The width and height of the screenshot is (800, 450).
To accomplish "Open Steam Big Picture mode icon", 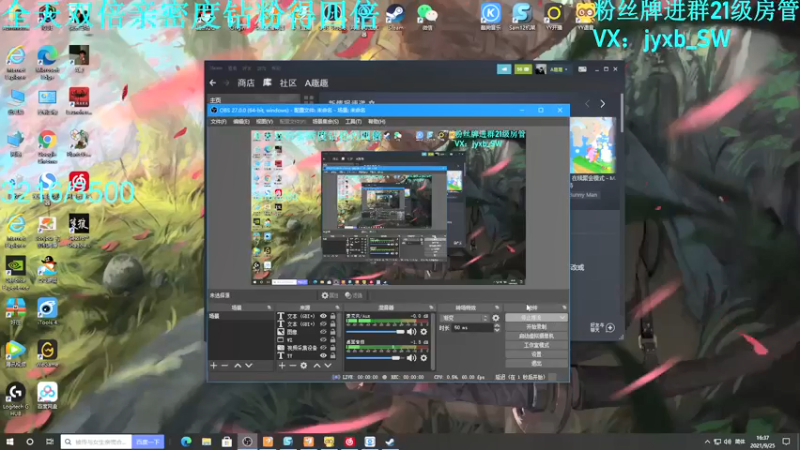I will (x=582, y=69).
